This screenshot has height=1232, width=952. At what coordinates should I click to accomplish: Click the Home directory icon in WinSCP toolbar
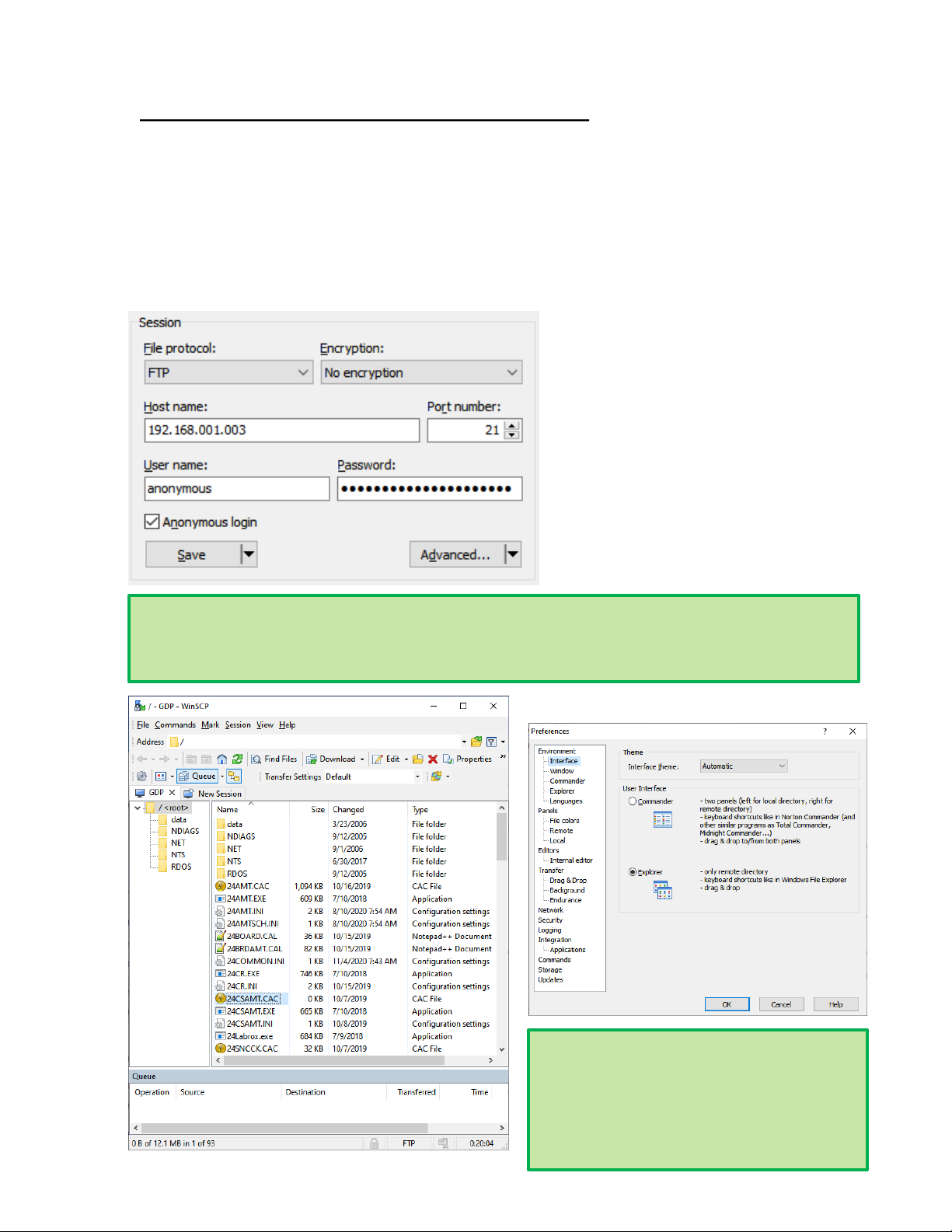click(222, 759)
